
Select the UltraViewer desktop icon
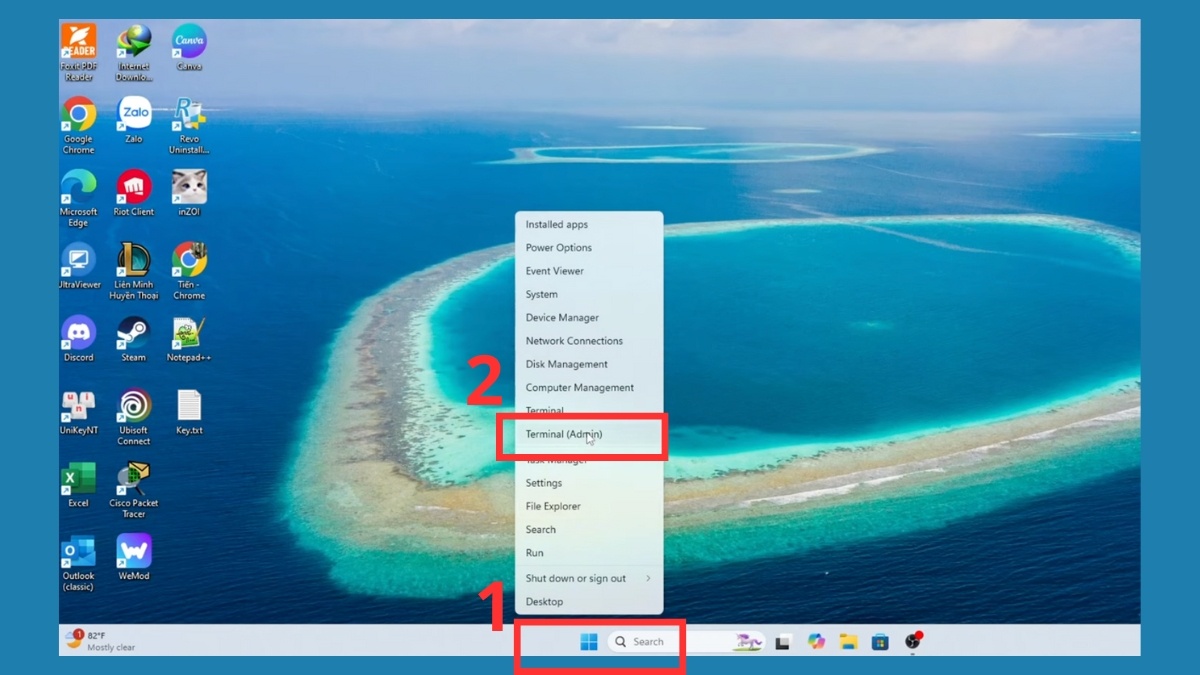click(x=79, y=265)
